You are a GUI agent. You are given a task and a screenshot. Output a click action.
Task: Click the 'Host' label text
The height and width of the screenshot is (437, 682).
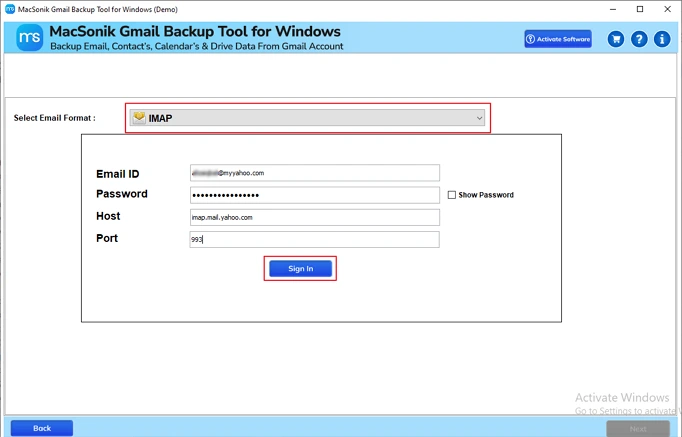pos(108,216)
